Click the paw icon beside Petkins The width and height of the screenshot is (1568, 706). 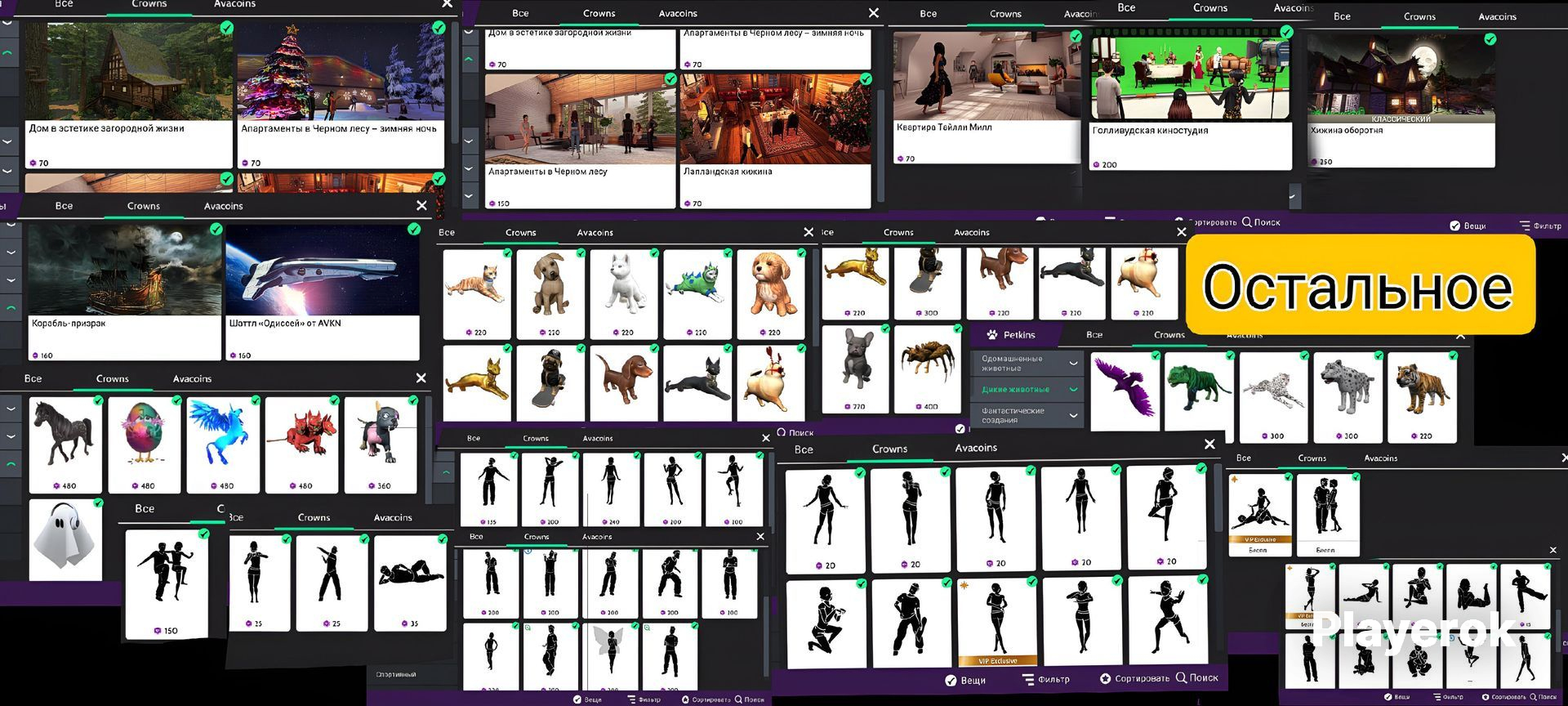(992, 334)
